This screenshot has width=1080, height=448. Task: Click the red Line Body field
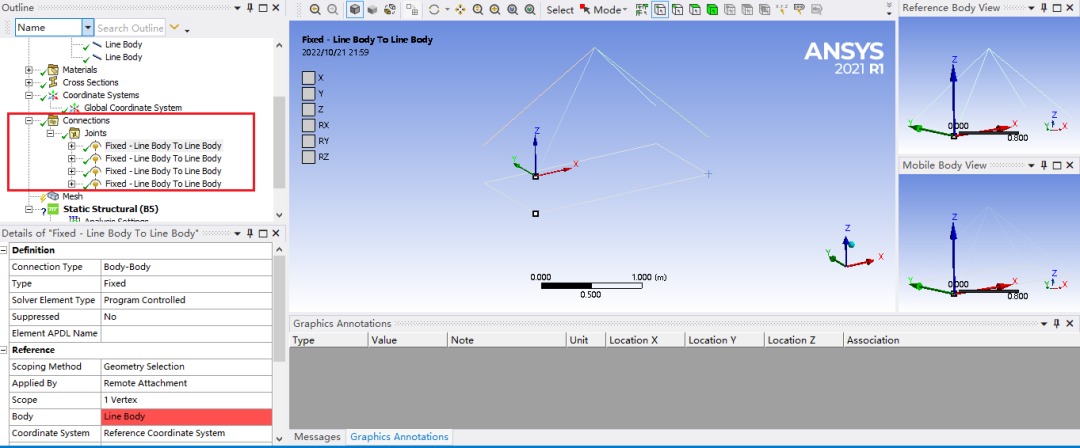tap(186, 416)
